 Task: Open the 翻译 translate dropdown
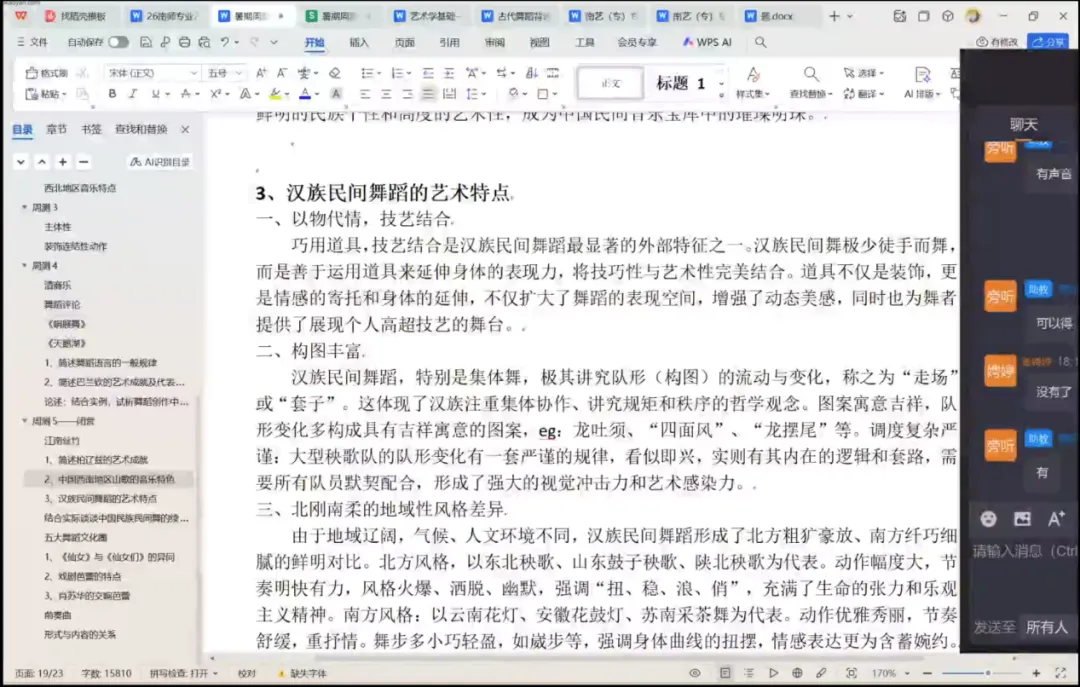864,94
